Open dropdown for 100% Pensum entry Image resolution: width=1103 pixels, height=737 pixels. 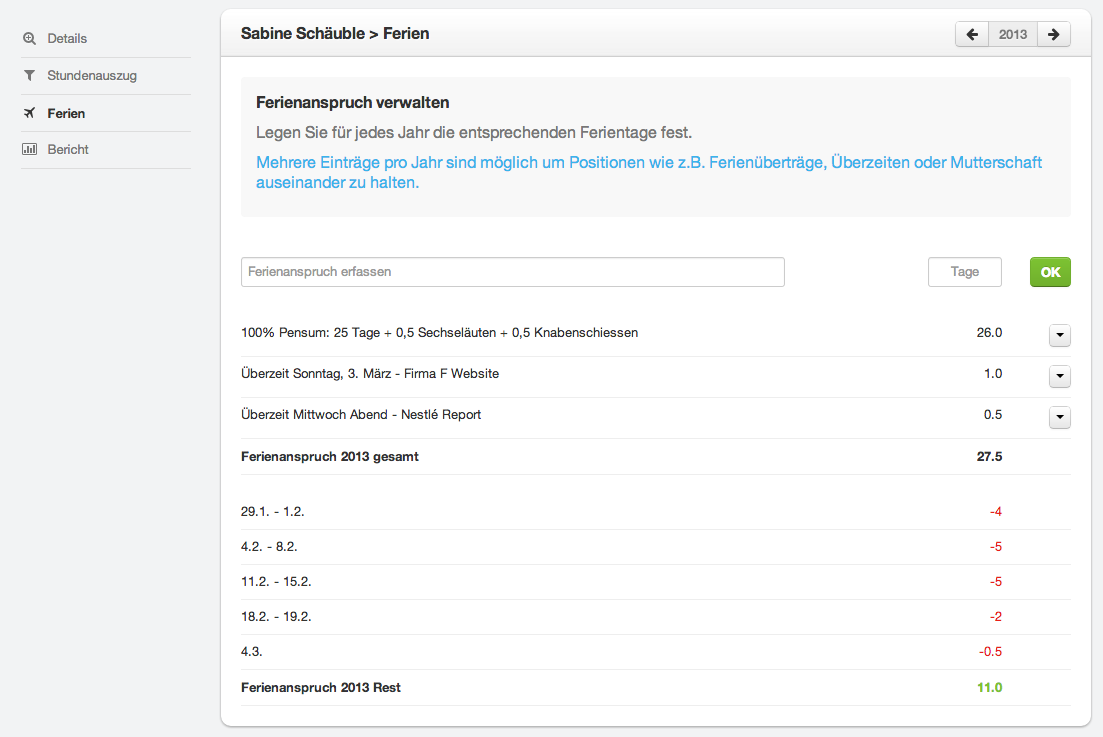(x=1059, y=335)
